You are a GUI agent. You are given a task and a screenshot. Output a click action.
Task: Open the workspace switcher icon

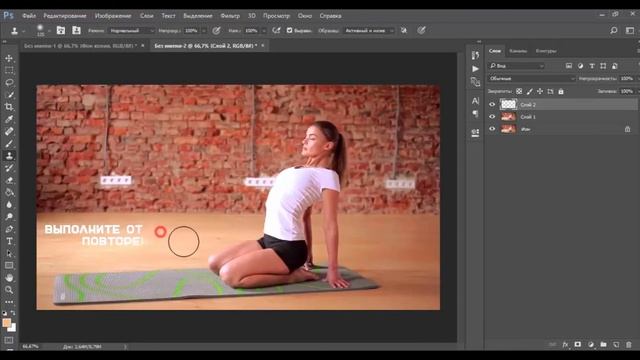coord(630,31)
